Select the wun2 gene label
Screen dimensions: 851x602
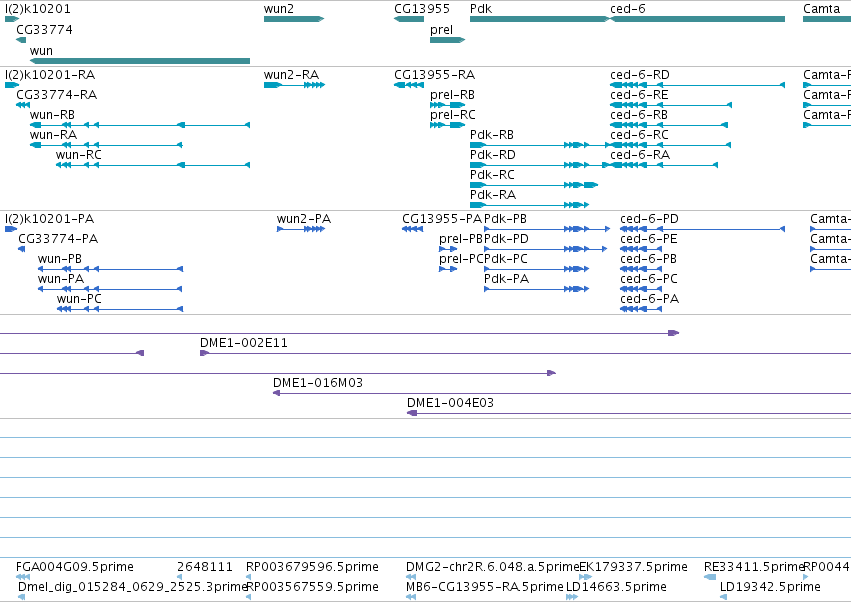point(278,9)
